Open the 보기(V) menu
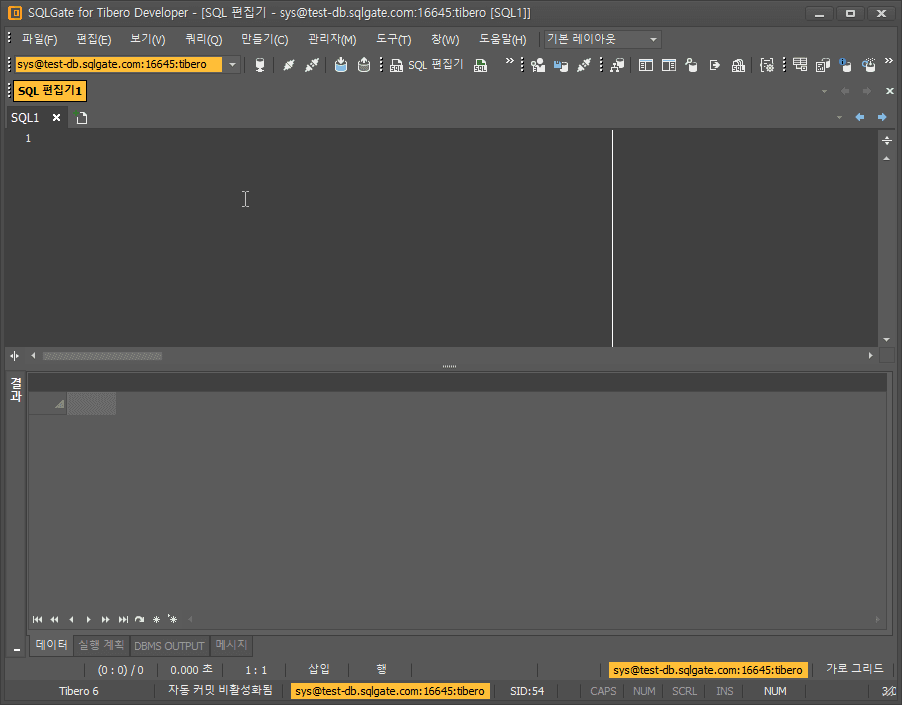This screenshot has height=705, width=902. (x=147, y=39)
